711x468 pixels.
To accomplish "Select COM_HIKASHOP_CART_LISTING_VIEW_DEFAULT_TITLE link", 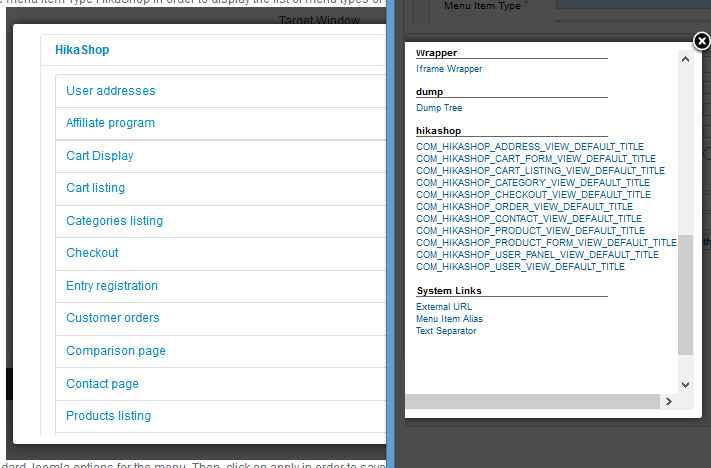I will [540, 171].
